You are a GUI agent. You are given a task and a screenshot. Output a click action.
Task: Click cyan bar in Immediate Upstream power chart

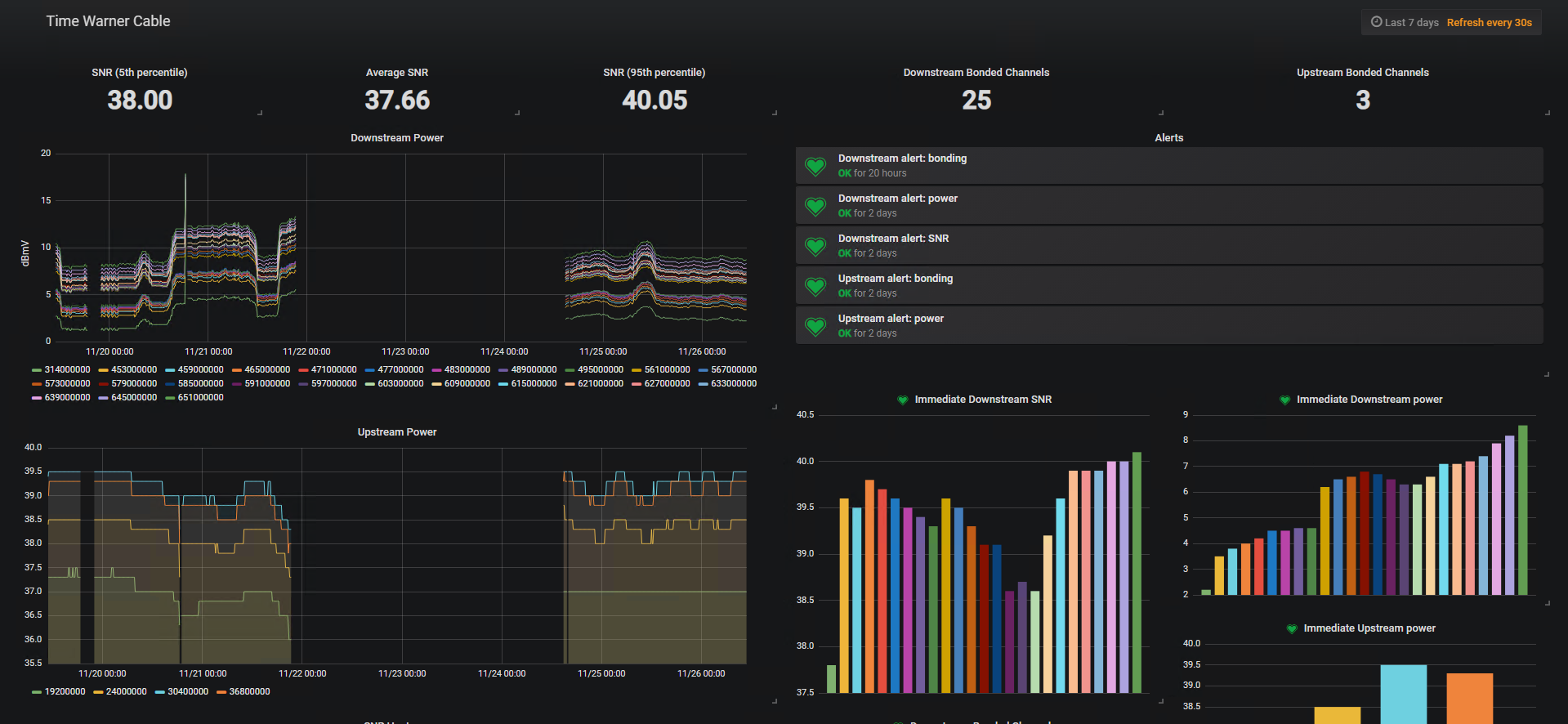tap(1404, 695)
